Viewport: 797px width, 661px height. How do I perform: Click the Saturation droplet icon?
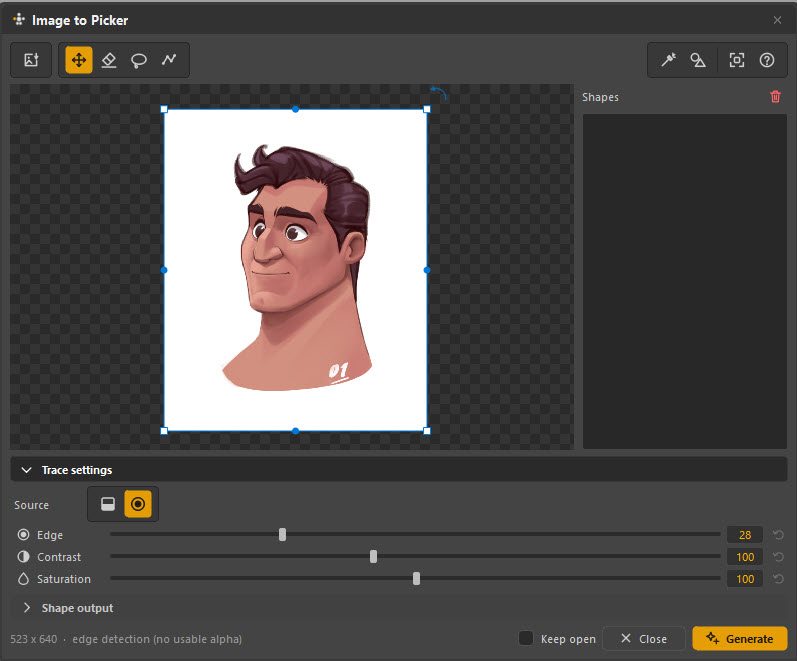coord(23,579)
